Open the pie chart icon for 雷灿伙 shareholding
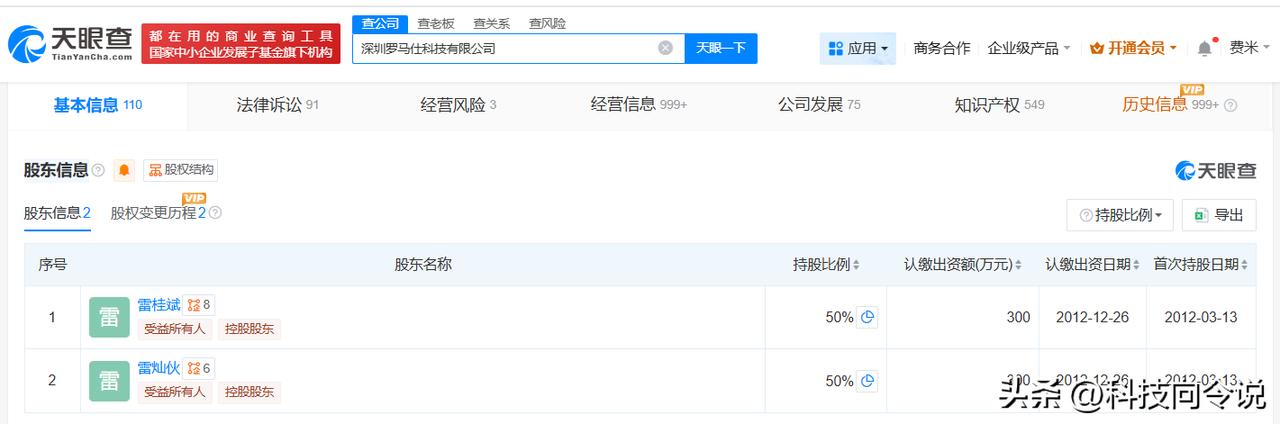Image resolution: width=1280 pixels, height=424 pixels. pyautogui.click(x=868, y=381)
